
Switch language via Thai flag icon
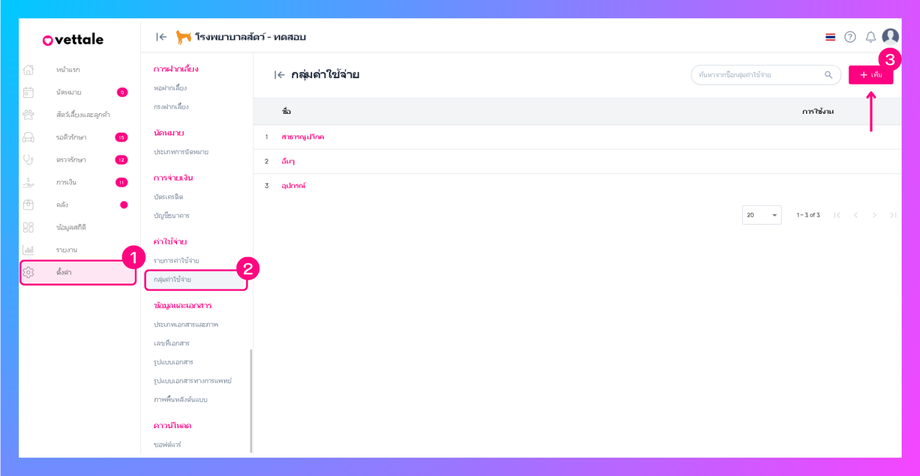click(830, 37)
